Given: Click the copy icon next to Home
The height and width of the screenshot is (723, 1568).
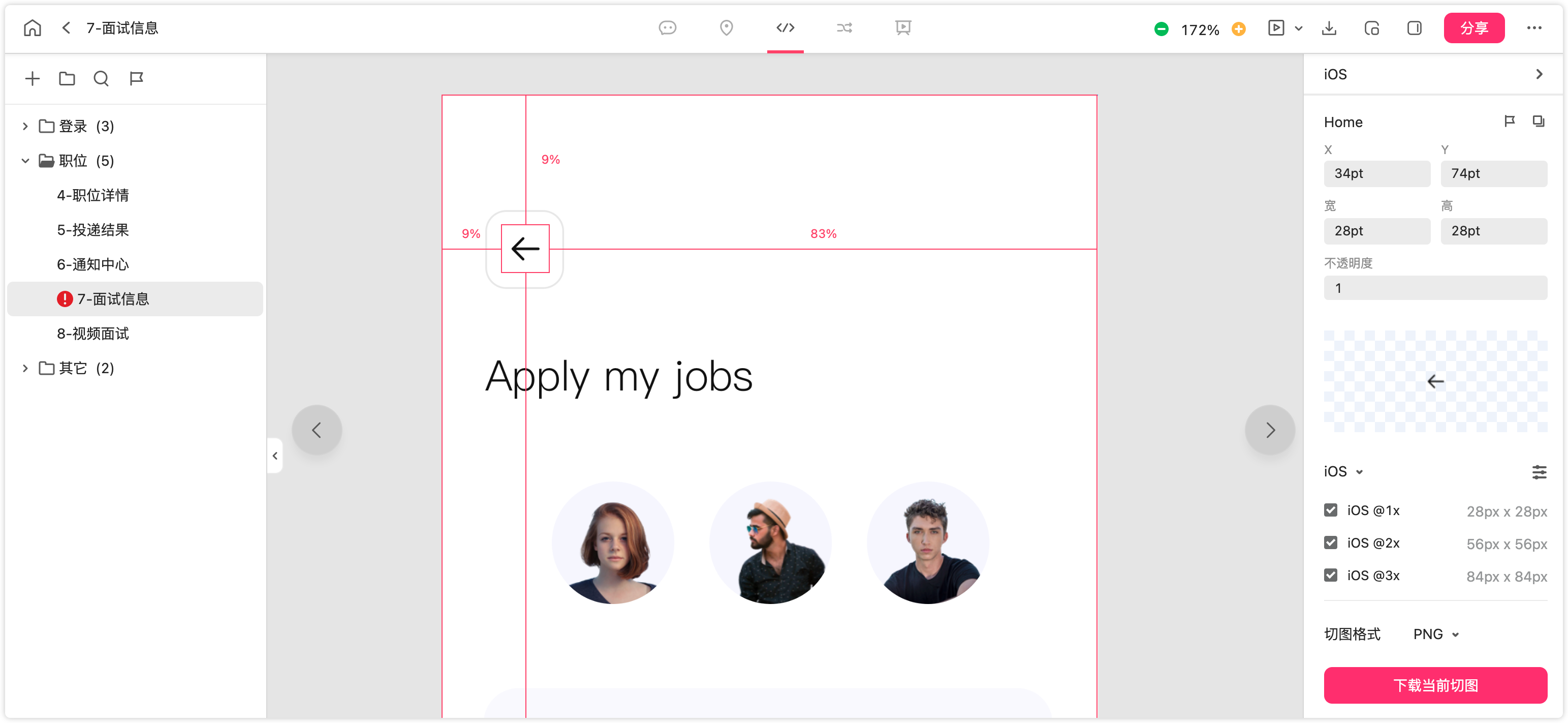Looking at the screenshot, I should coord(1538,121).
